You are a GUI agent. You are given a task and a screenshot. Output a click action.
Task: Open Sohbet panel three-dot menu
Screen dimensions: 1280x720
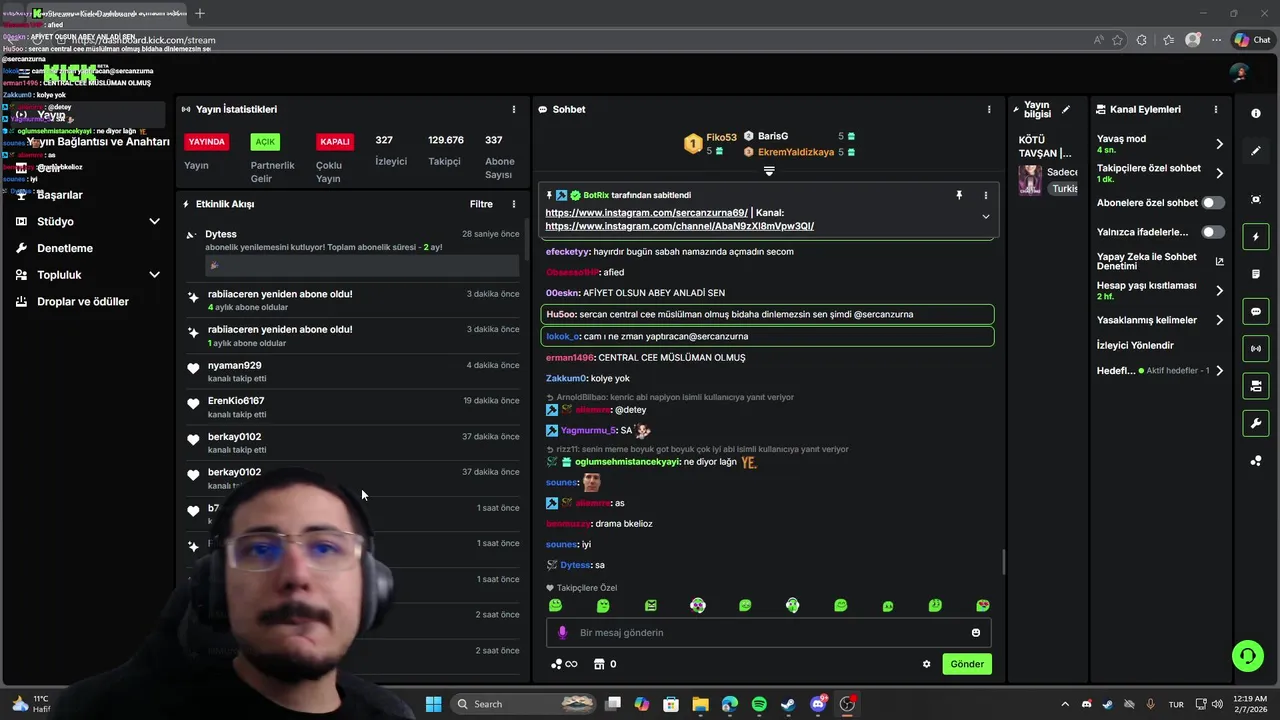coord(989,109)
